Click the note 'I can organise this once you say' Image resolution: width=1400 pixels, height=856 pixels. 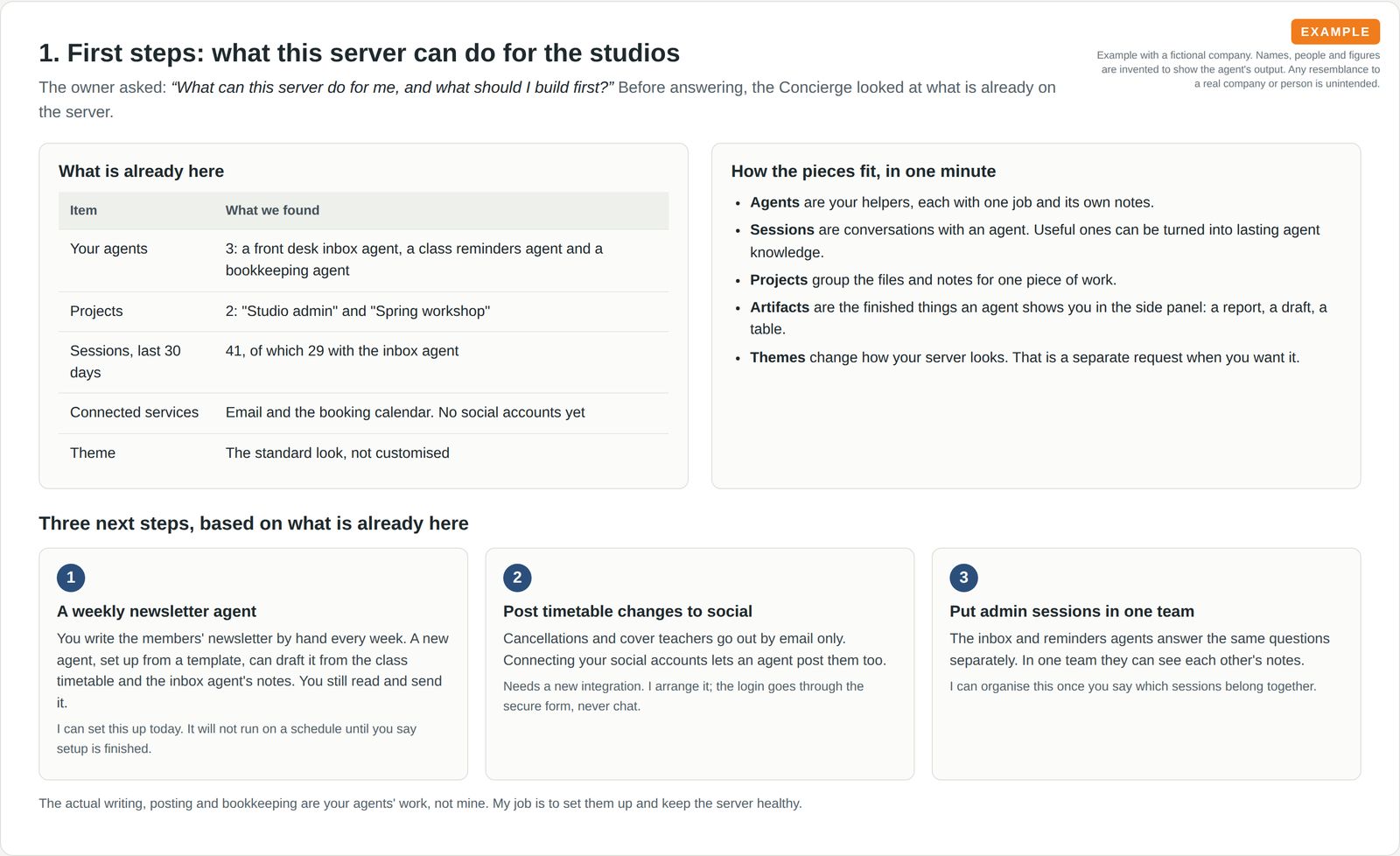tap(1133, 686)
